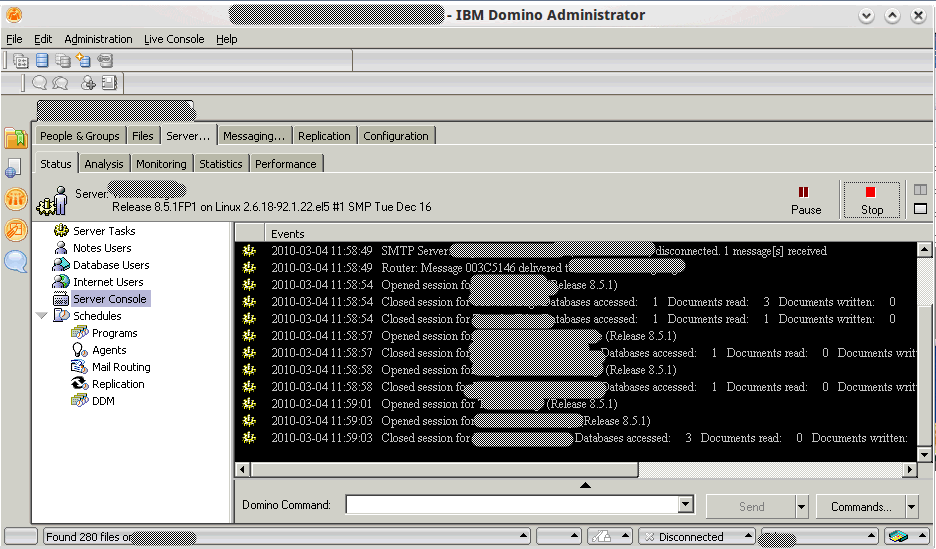The height and width of the screenshot is (549, 936).
Task: Click the globe document sidebar icon
Action: 13,169
